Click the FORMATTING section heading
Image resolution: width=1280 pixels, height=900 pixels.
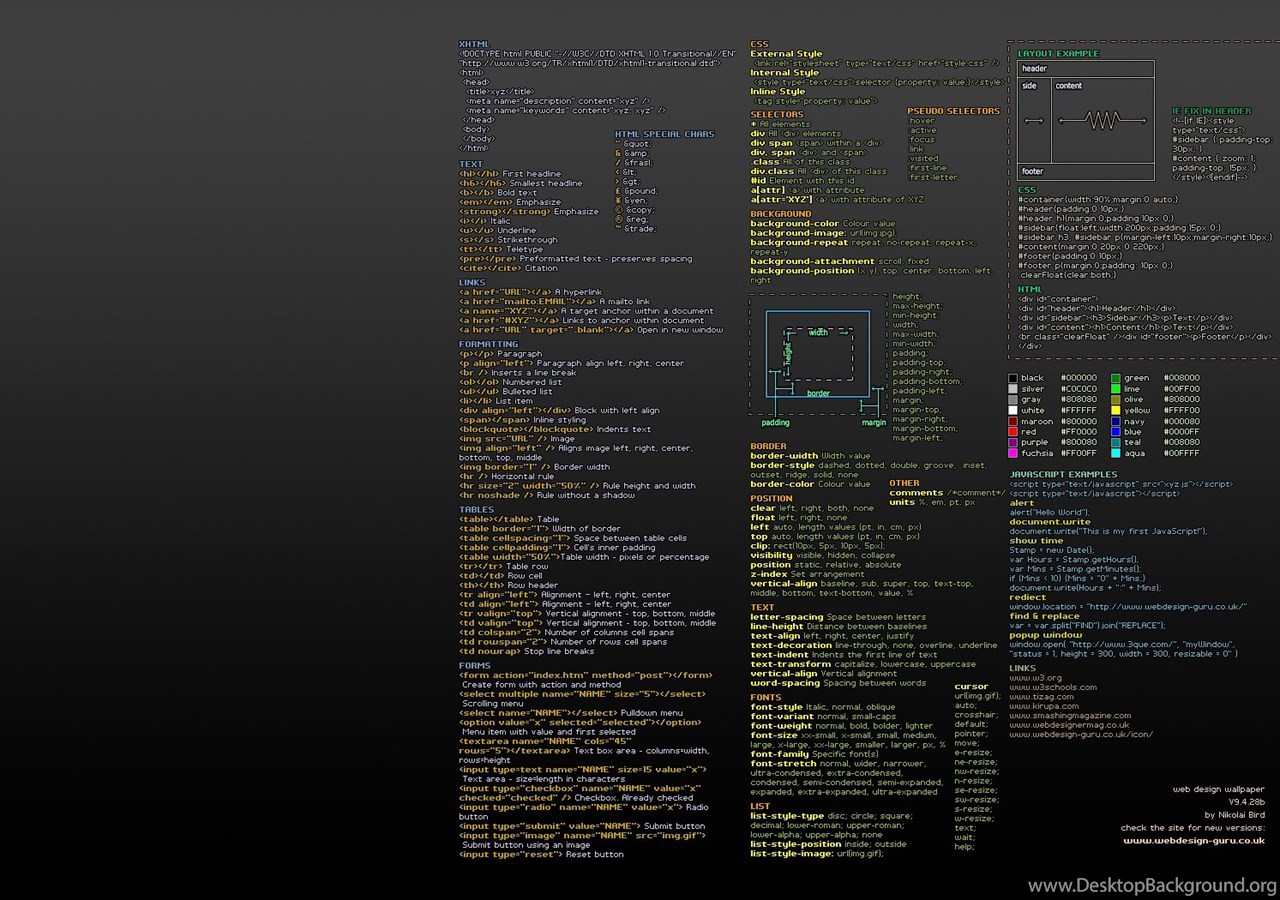(488, 344)
